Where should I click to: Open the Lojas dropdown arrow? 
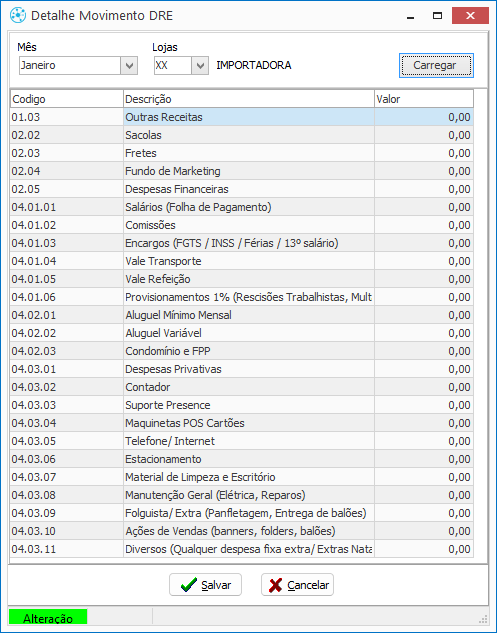pos(200,65)
